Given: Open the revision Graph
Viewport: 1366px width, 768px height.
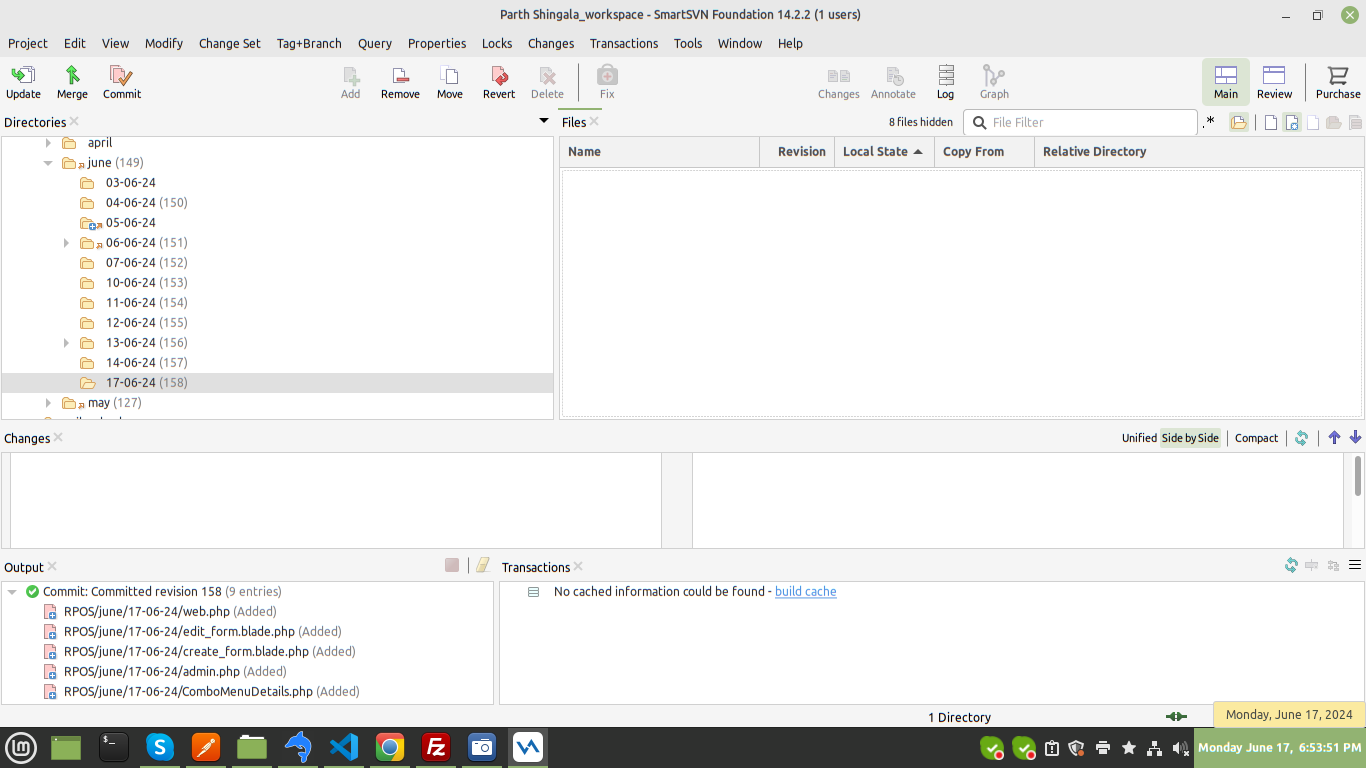Looking at the screenshot, I should coord(994,82).
